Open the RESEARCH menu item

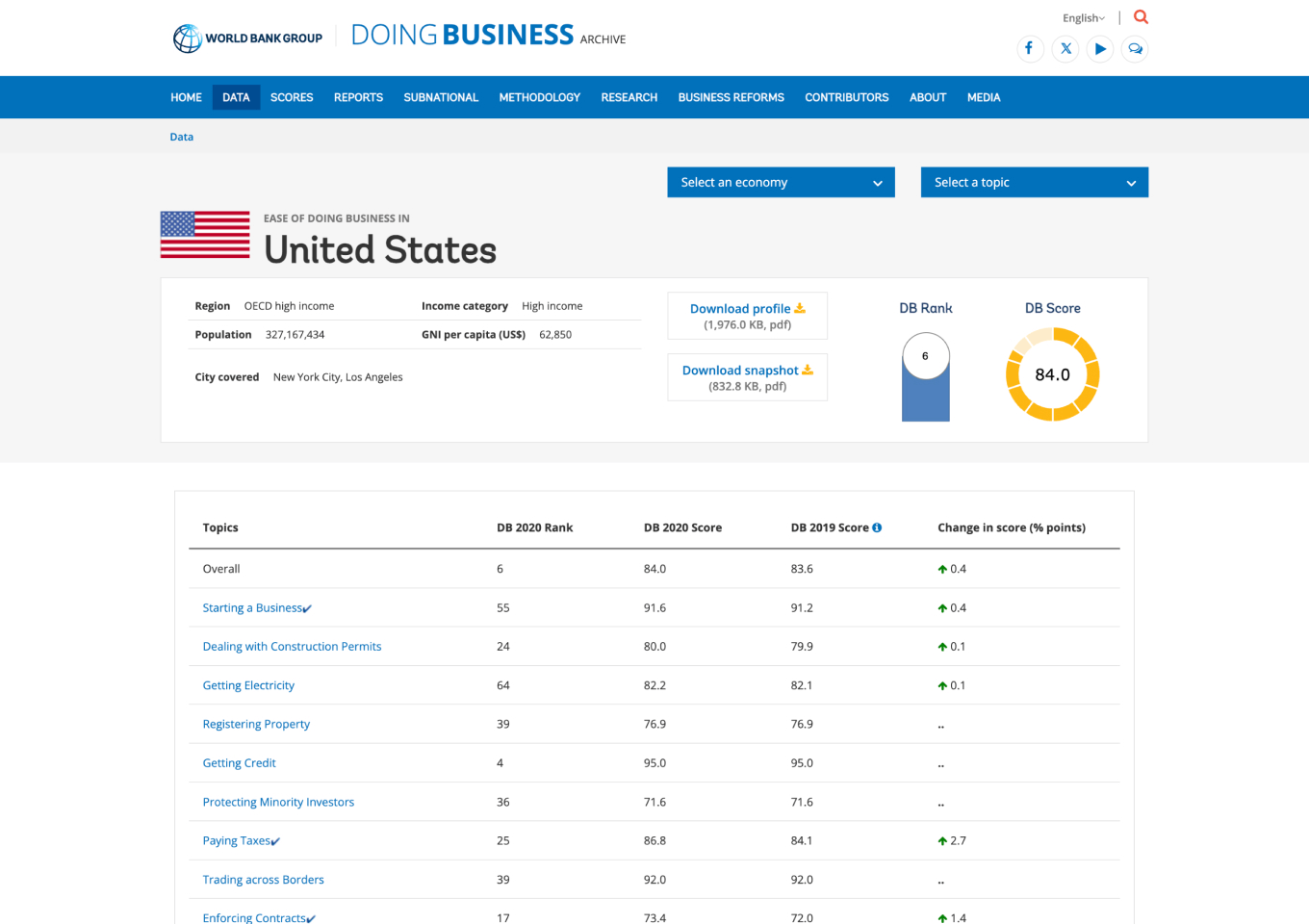(629, 97)
